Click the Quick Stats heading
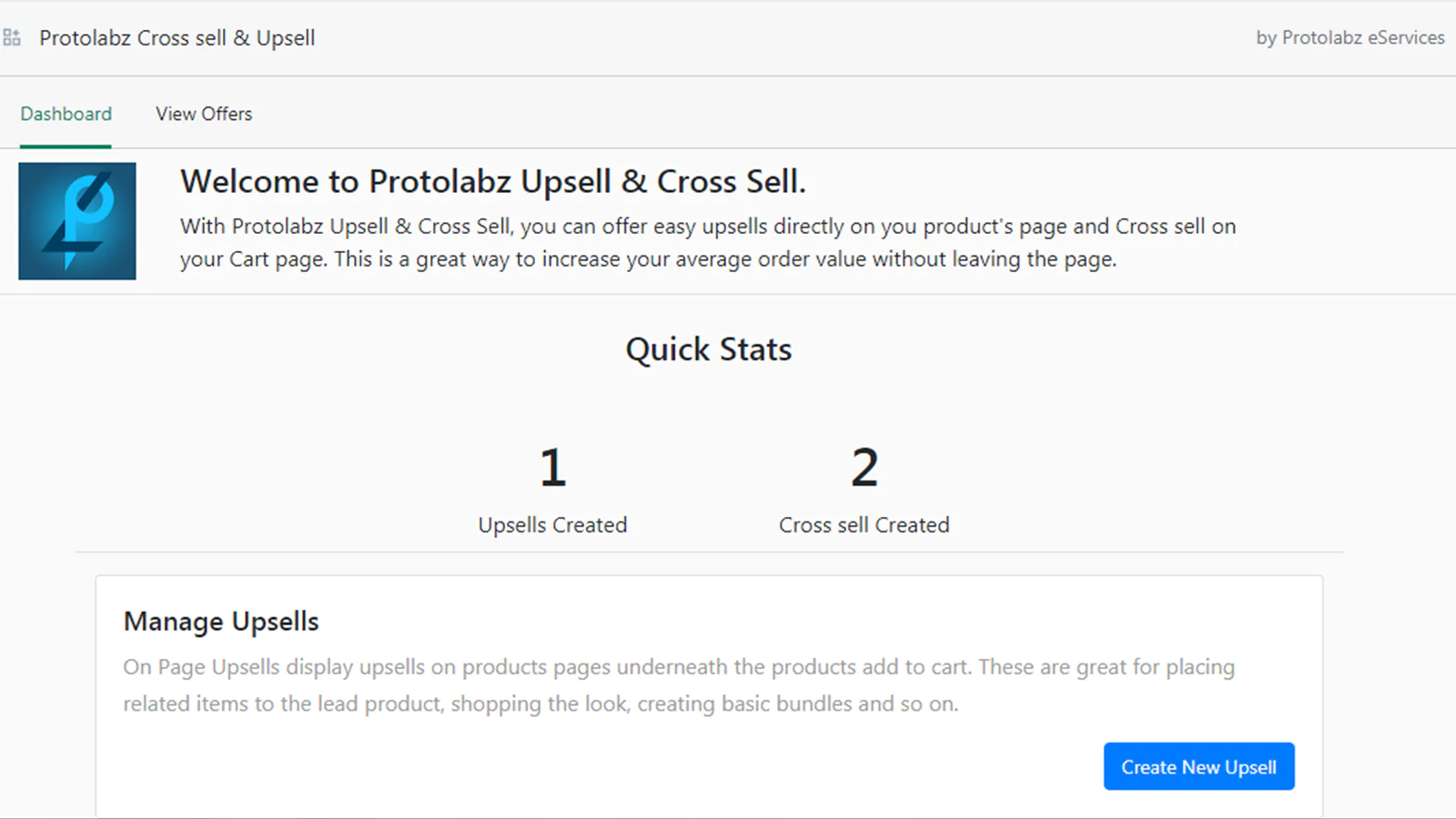The height and width of the screenshot is (819, 1456). (709, 349)
